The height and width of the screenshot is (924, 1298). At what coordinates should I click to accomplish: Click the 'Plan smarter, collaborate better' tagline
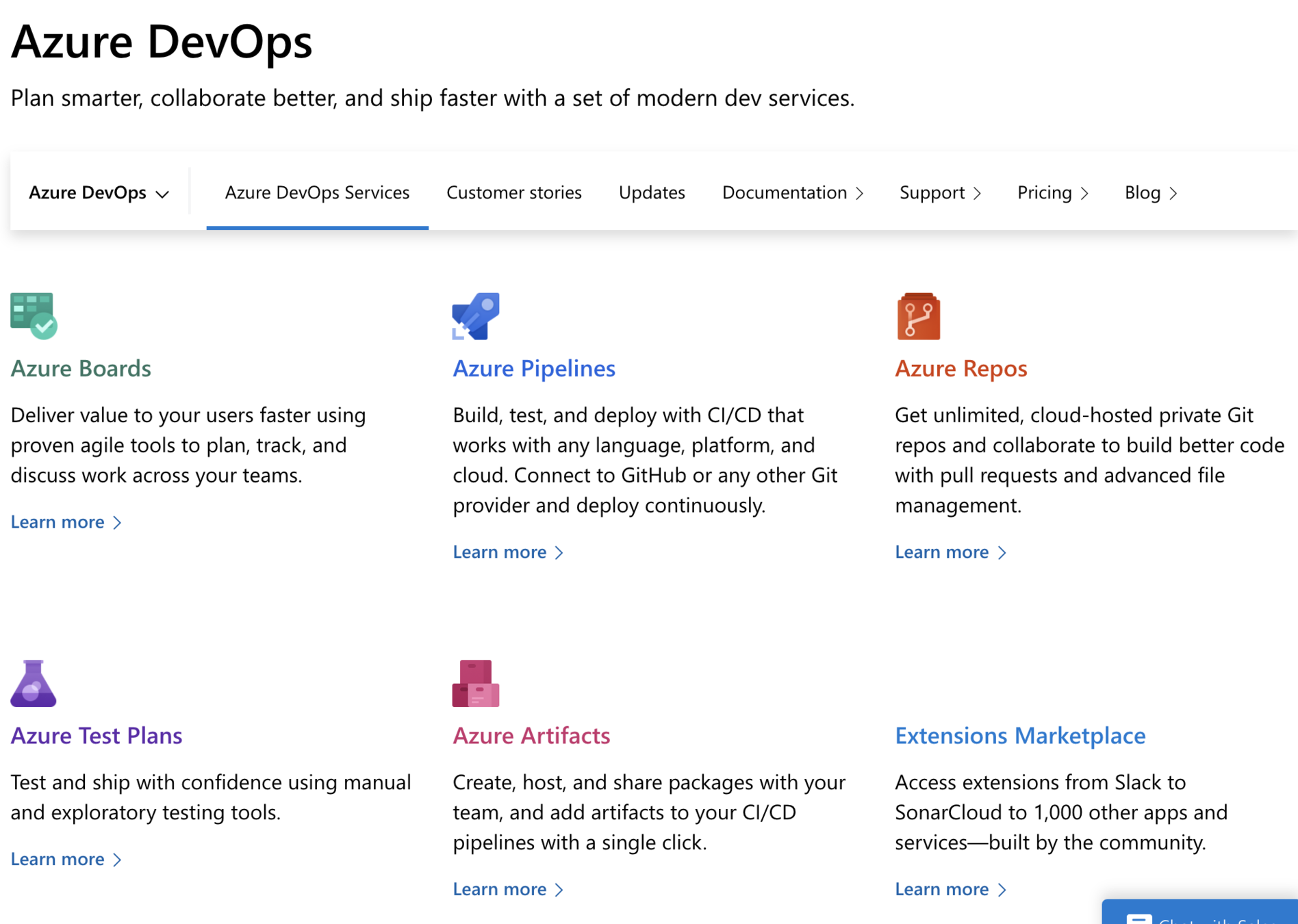click(433, 98)
